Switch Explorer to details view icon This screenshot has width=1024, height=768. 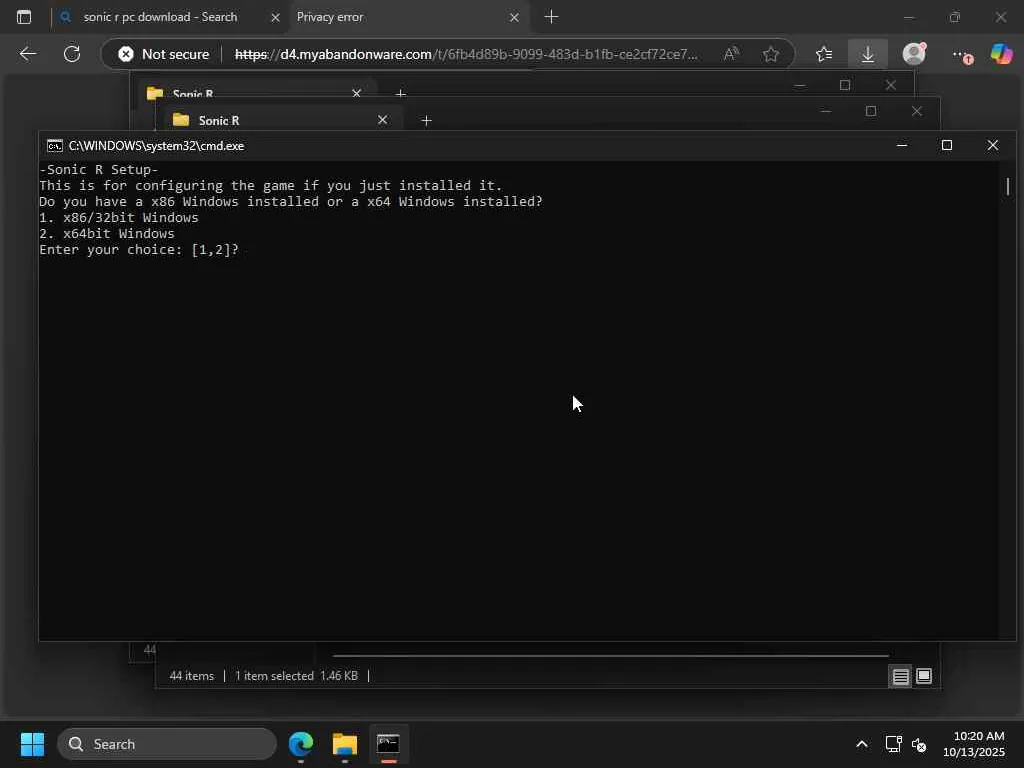click(x=901, y=677)
